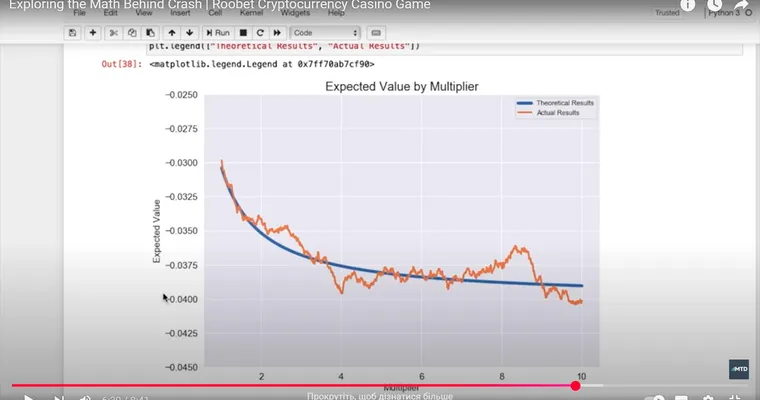Interrupt the kernel with the stop icon
Viewport: 760px width, 400px height.
click(x=243, y=33)
